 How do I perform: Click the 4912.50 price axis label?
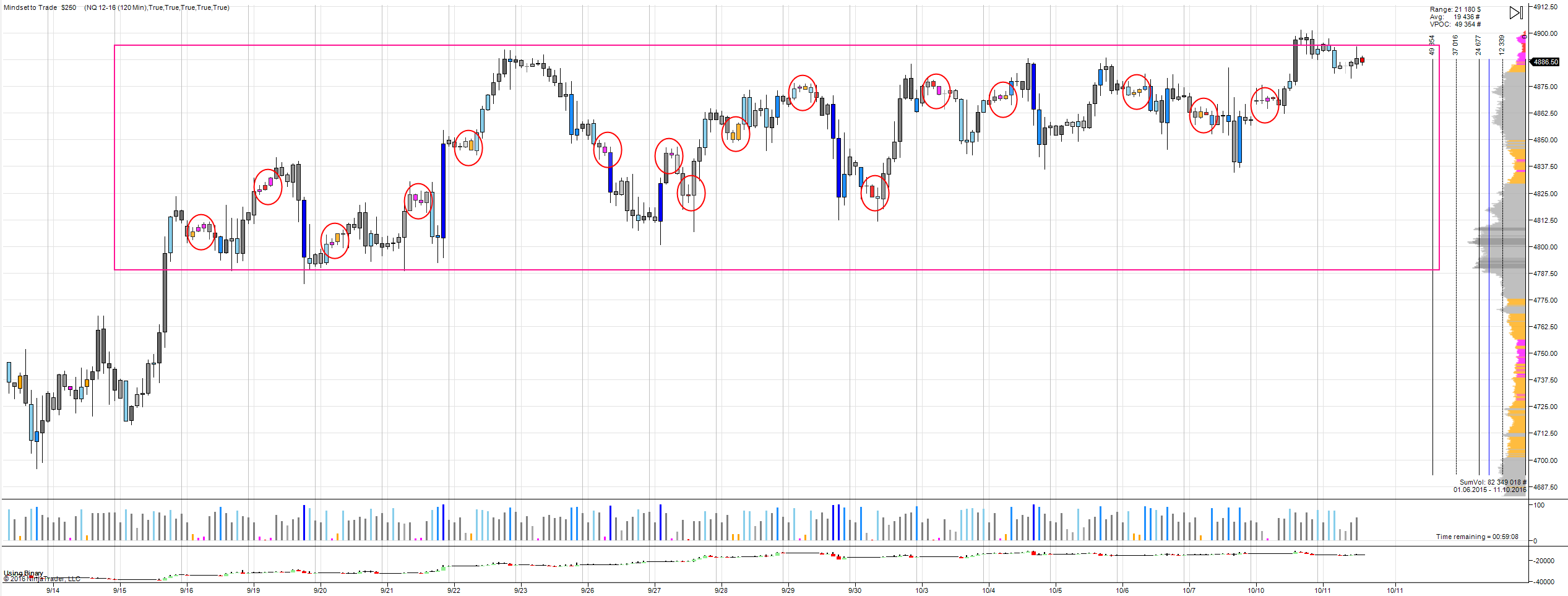tap(1545, 7)
